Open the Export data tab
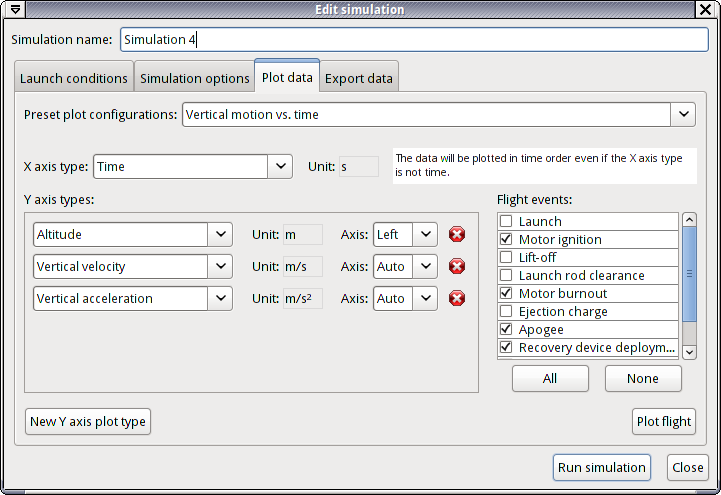This screenshot has height=495, width=721. (x=359, y=78)
